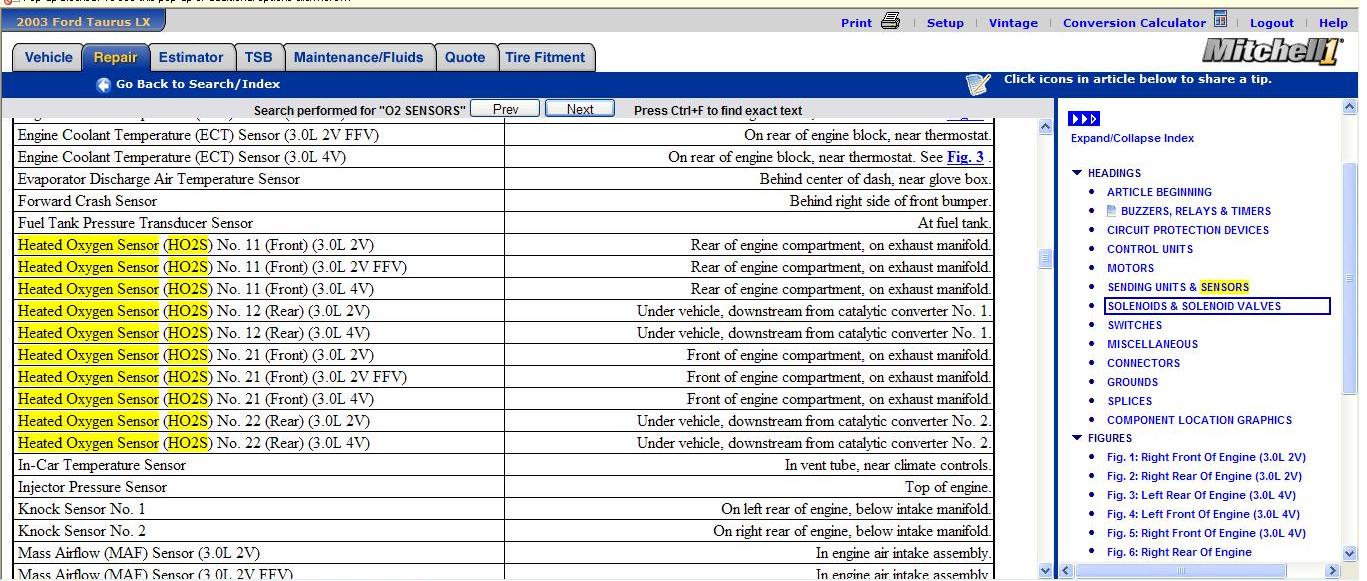Viewport: 1367px width, 581px height.
Task: Open Fig. 1: Right Front Of Engine (3.0L 2V)
Action: (x=1206, y=457)
